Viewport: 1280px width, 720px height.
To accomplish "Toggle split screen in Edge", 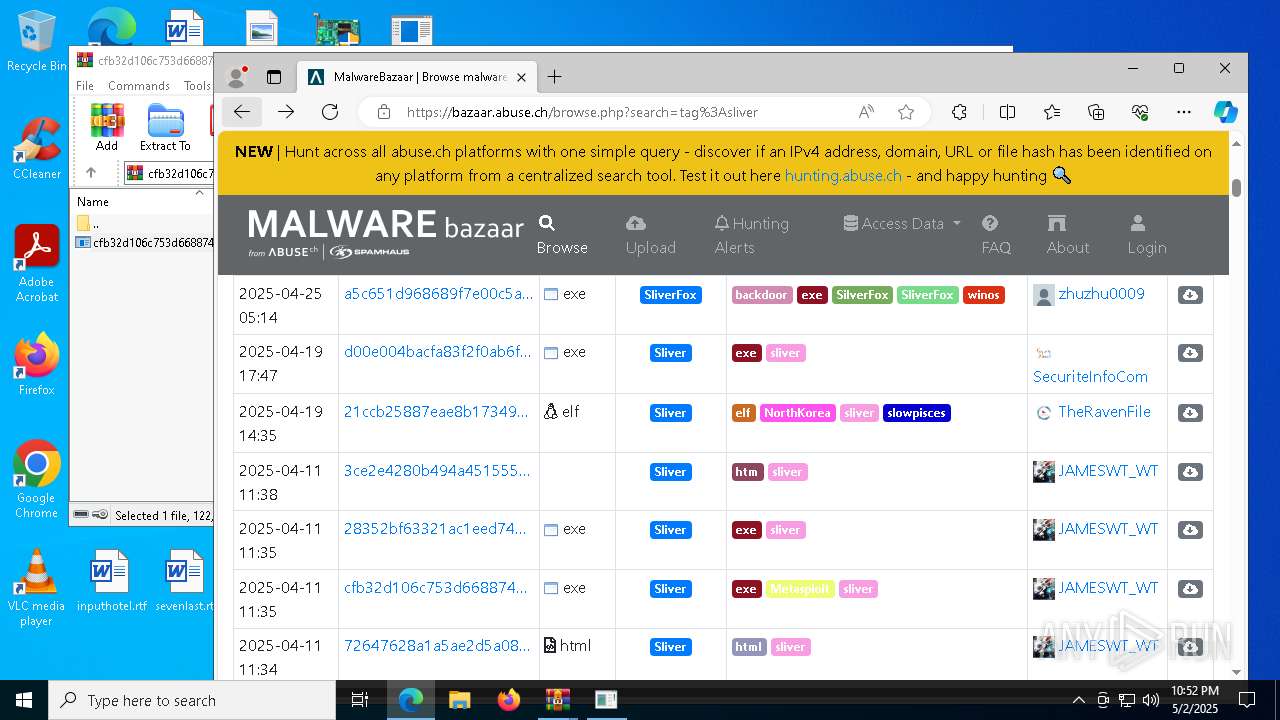I will tap(1007, 112).
